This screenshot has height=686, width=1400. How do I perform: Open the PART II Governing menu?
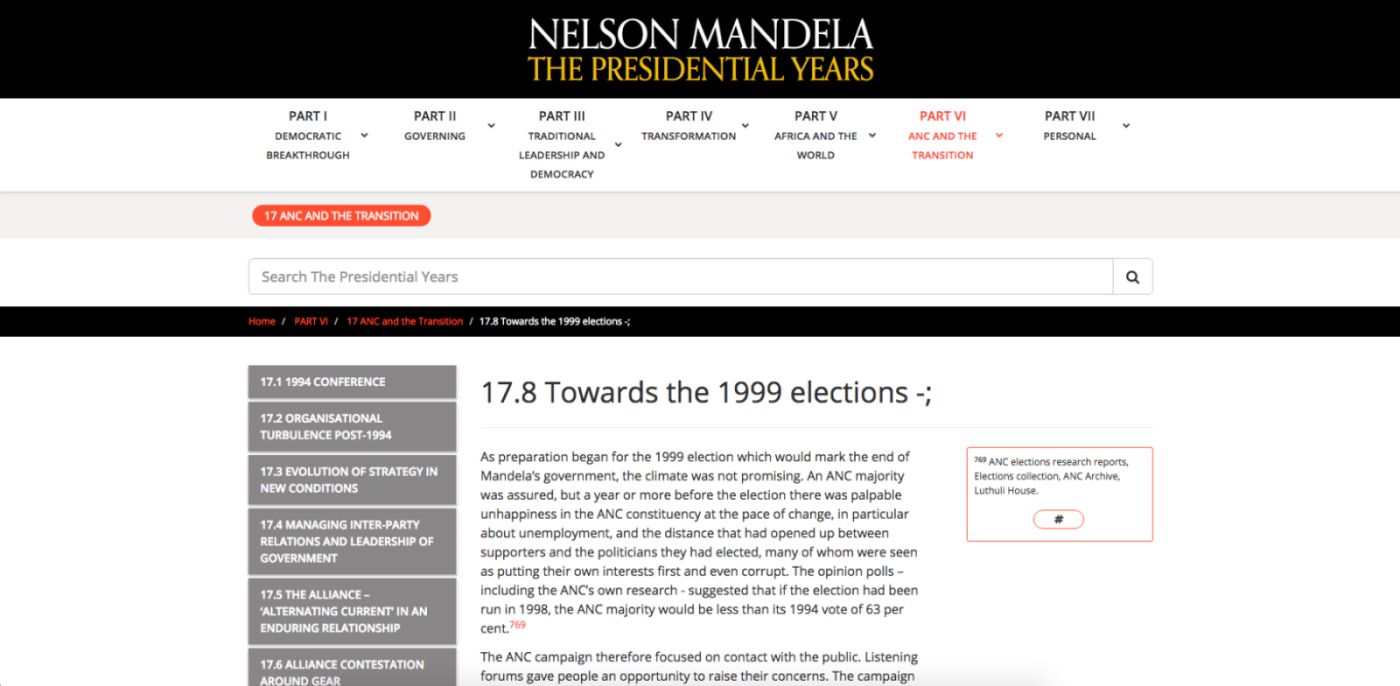click(x=435, y=126)
